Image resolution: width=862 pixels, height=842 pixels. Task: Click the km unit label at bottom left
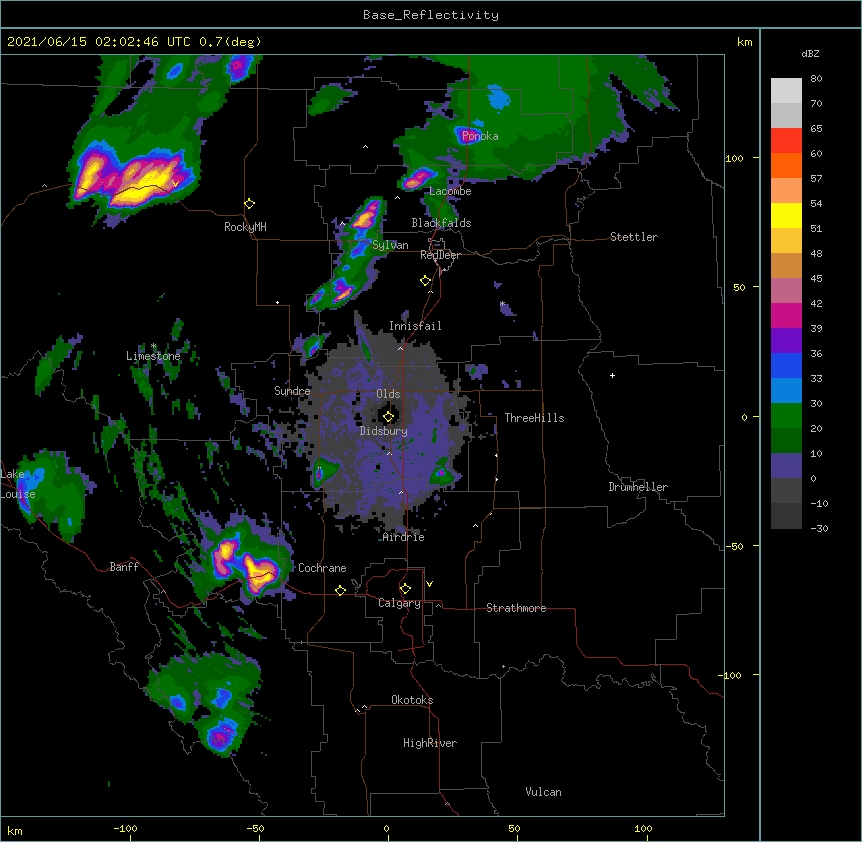click(15, 831)
